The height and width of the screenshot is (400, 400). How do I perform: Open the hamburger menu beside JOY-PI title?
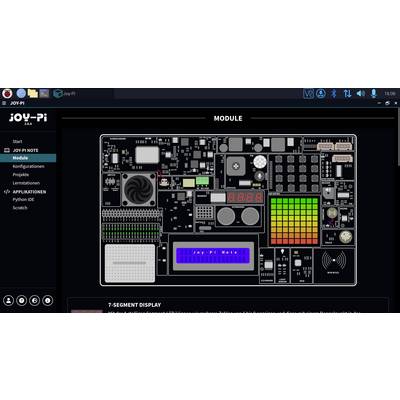pos(4,103)
